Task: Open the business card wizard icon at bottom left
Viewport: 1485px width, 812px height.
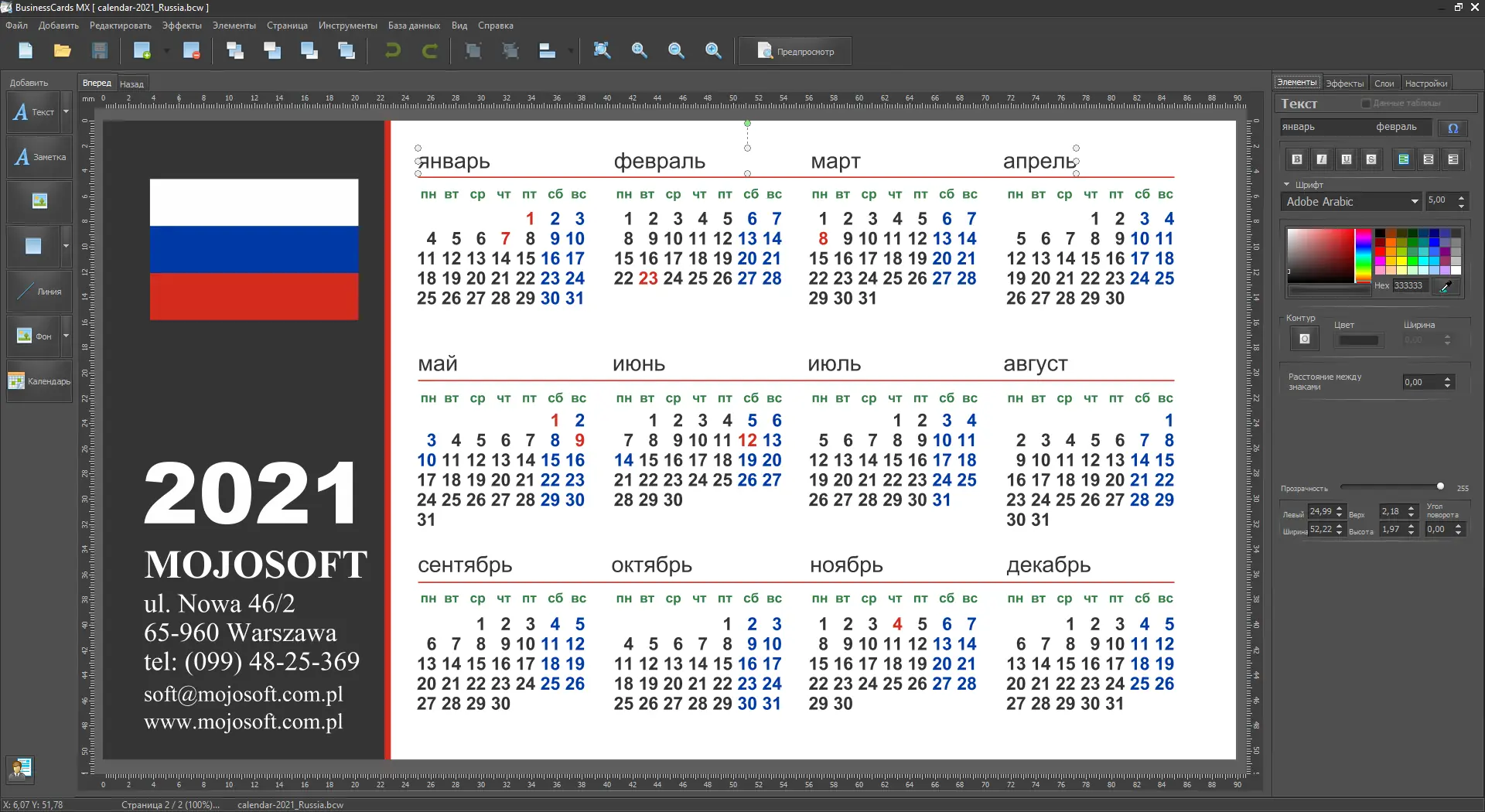Action: 20,769
